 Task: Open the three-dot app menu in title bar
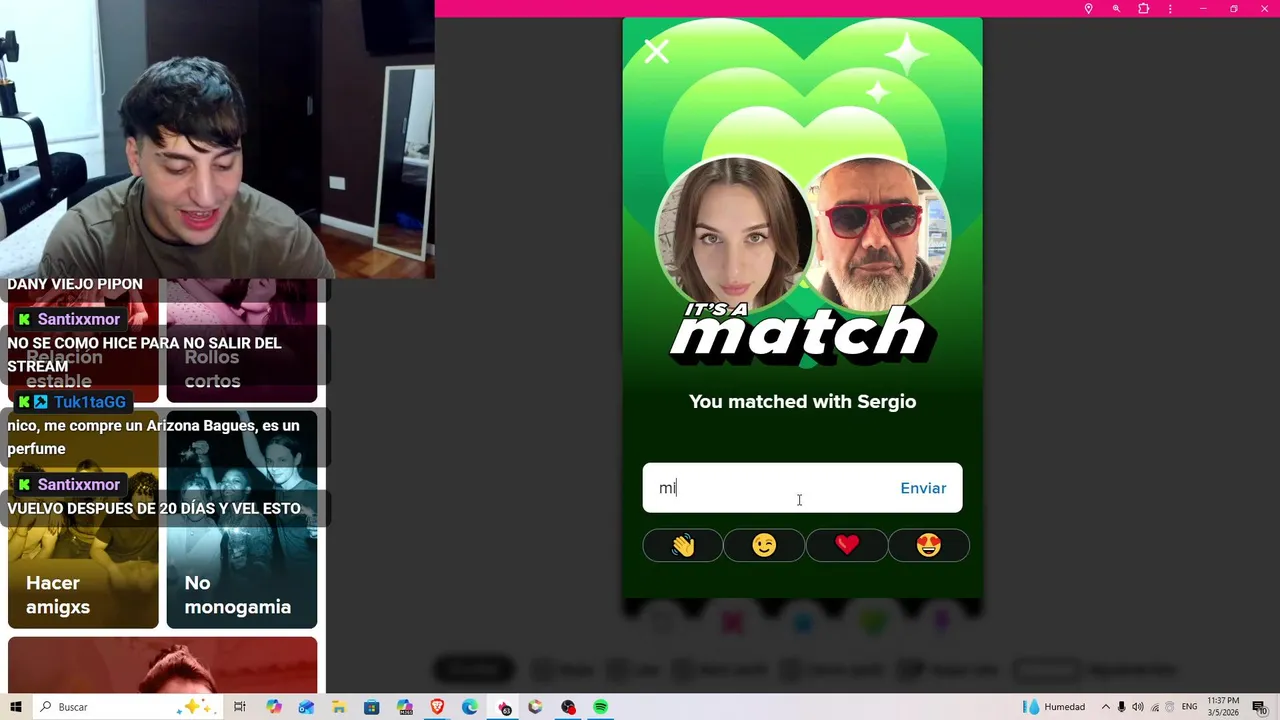click(x=1170, y=8)
